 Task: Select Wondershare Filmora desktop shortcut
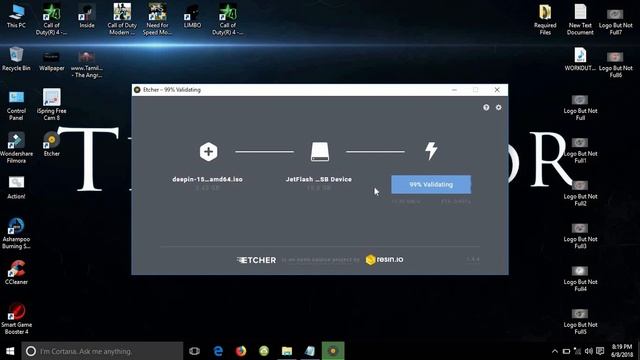click(16, 148)
